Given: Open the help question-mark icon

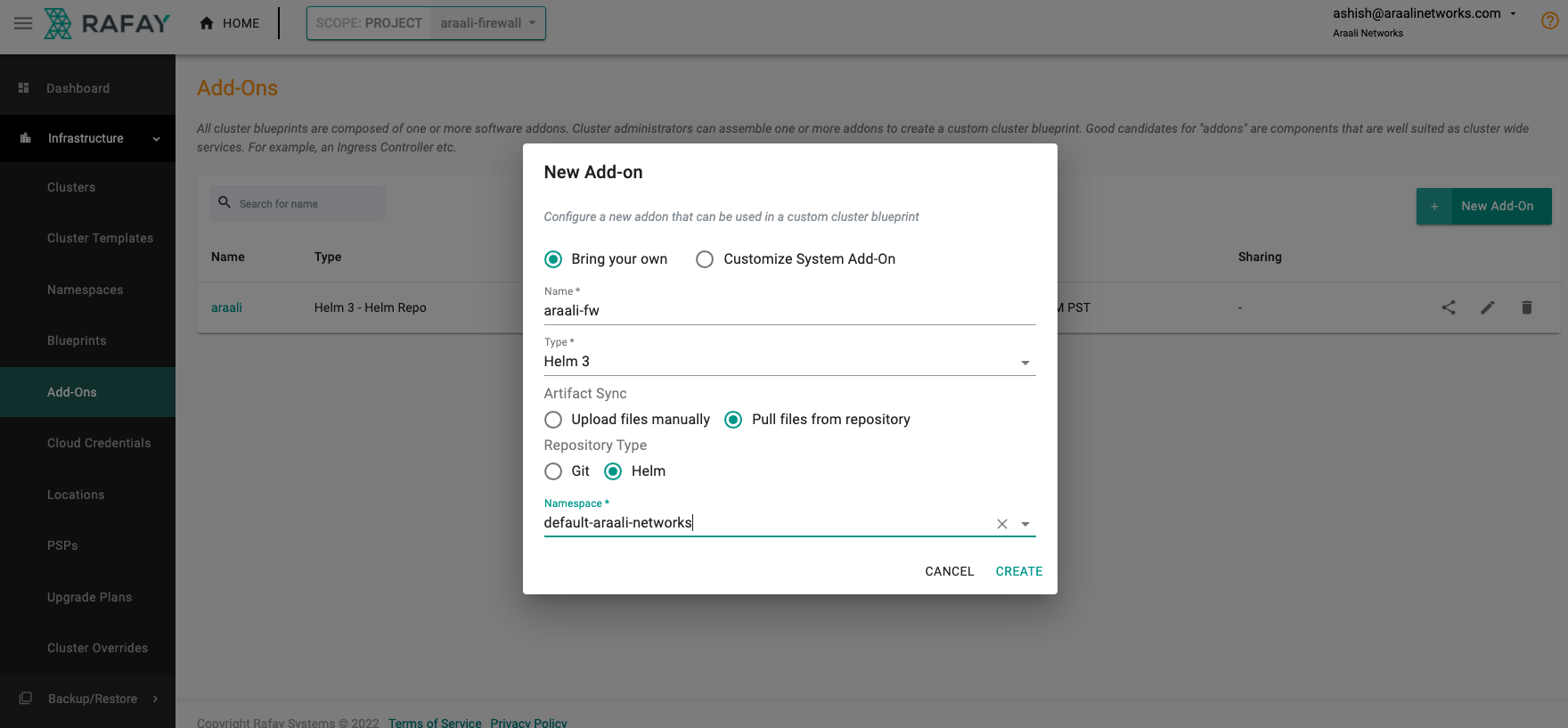Looking at the screenshot, I should coord(1550,20).
